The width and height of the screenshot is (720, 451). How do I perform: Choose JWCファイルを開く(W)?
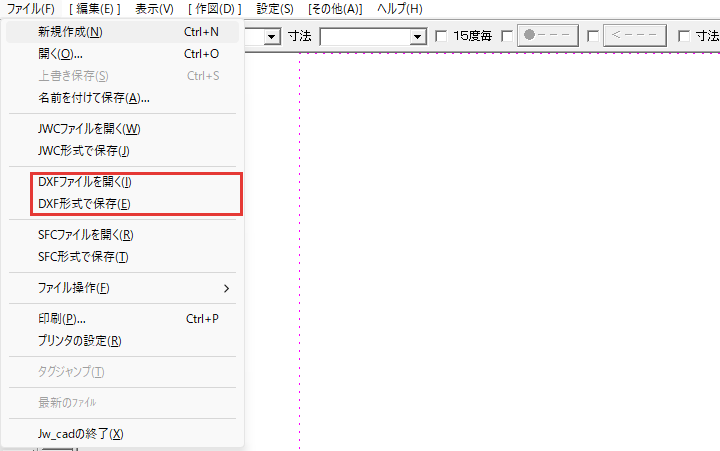123,129
